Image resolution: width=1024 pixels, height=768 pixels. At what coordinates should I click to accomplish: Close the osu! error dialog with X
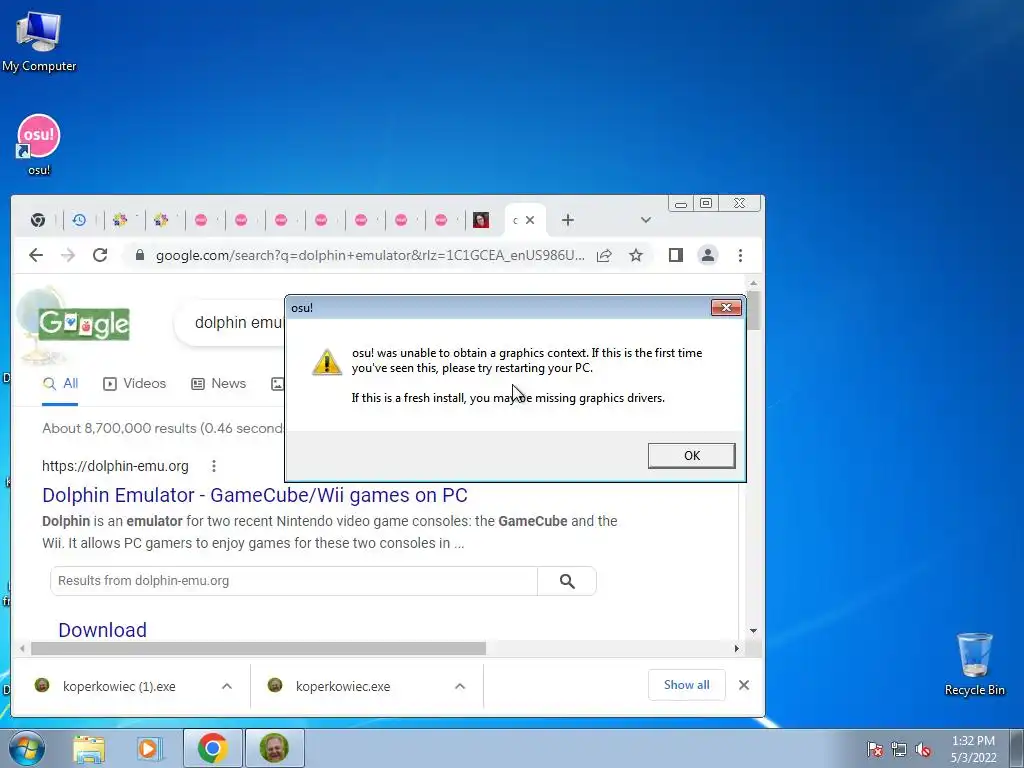726,308
